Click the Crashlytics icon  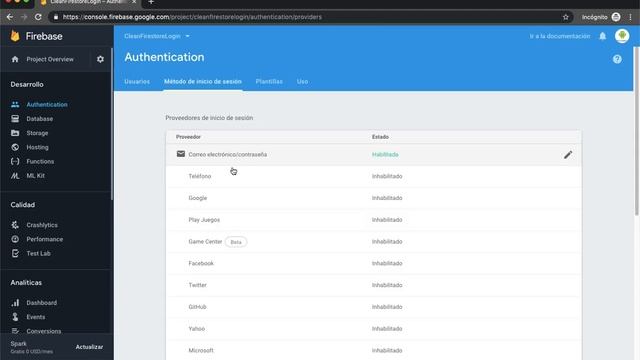(x=15, y=225)
